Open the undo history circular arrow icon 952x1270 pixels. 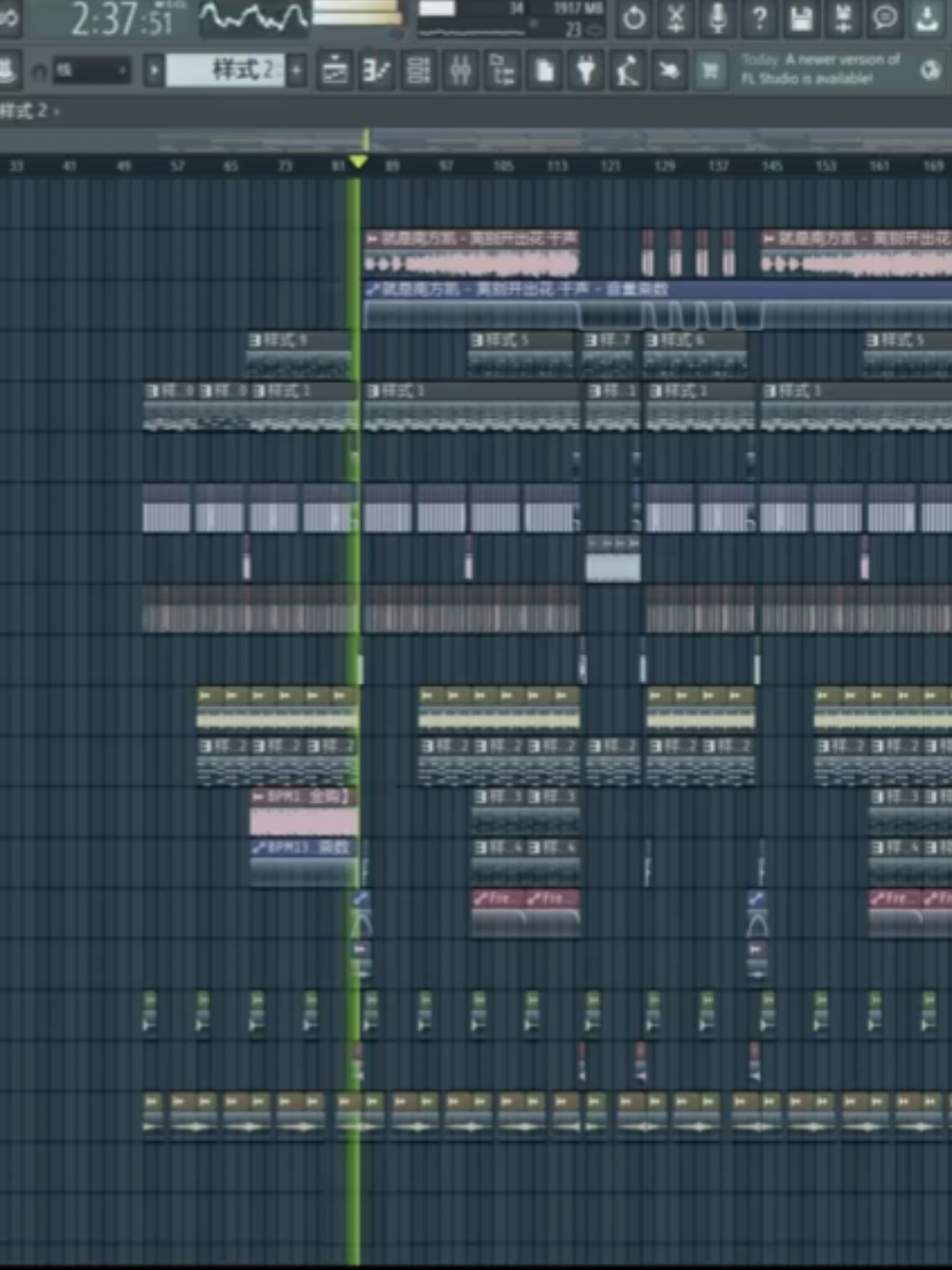[634, 18]
